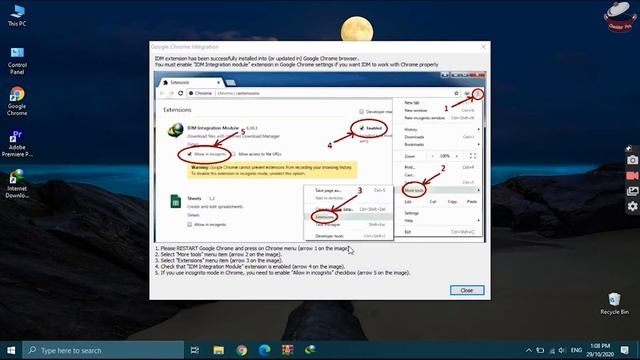This screenshot has height=360, width=640.
Task: Click the sync tray icon beside the network icon
Action: 540,351
